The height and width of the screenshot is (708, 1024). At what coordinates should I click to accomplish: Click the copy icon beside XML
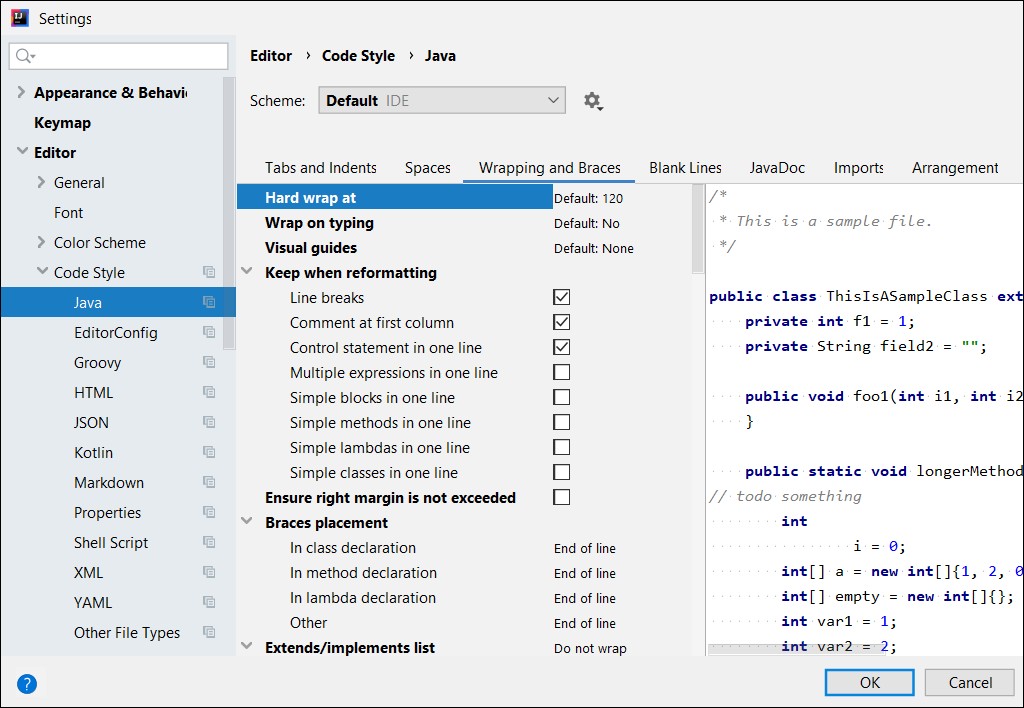(209, 572)
